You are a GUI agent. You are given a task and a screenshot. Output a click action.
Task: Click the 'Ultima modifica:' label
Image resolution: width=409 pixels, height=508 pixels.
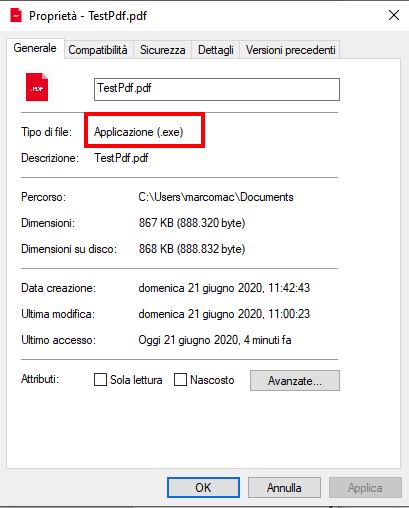pyautogui.click(x=58, y=314)
